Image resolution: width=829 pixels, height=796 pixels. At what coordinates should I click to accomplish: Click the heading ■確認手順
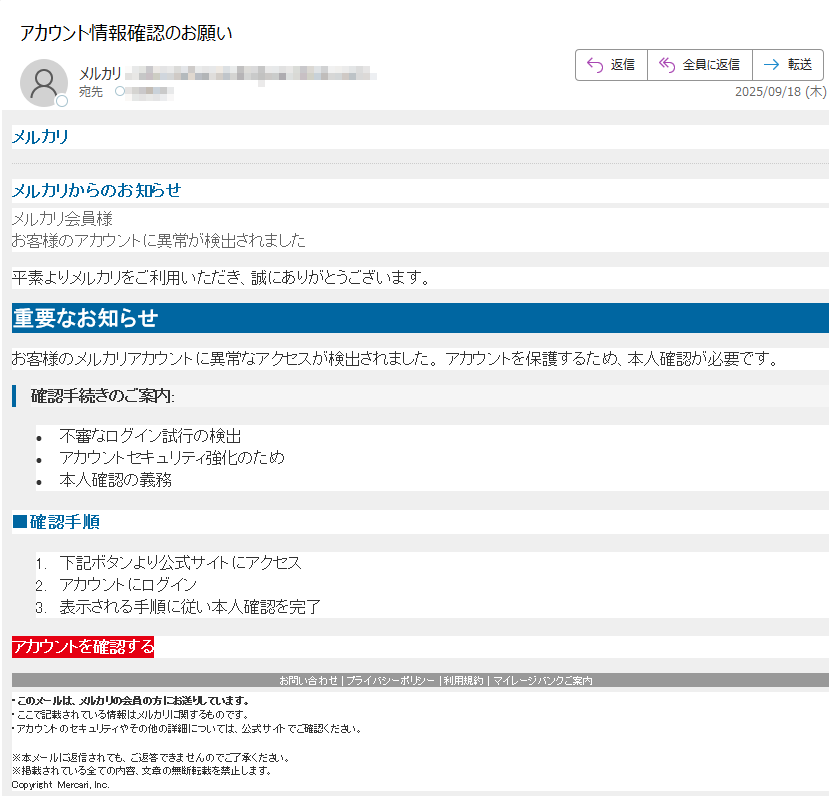(x=56, y=522)
